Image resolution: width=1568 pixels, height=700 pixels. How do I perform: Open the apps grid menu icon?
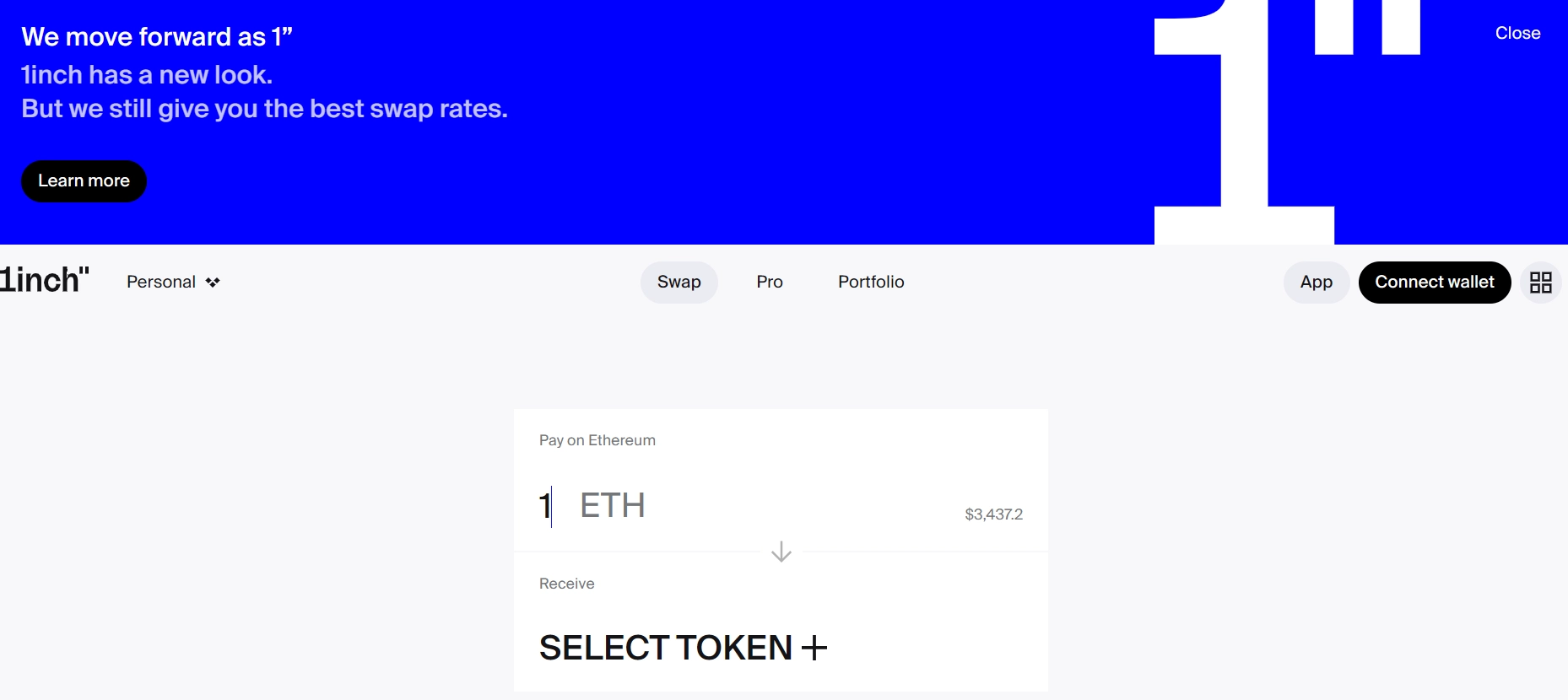point(1540,283)
